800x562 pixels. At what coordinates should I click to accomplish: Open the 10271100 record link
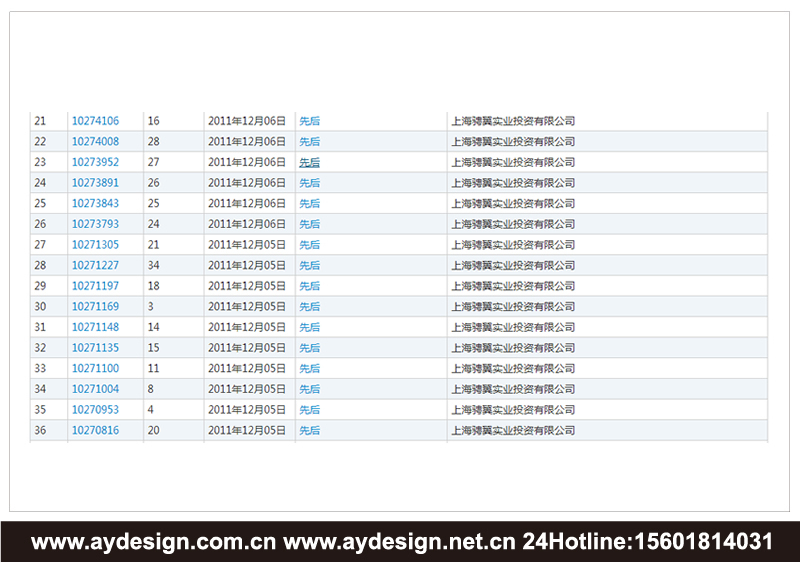95,369
